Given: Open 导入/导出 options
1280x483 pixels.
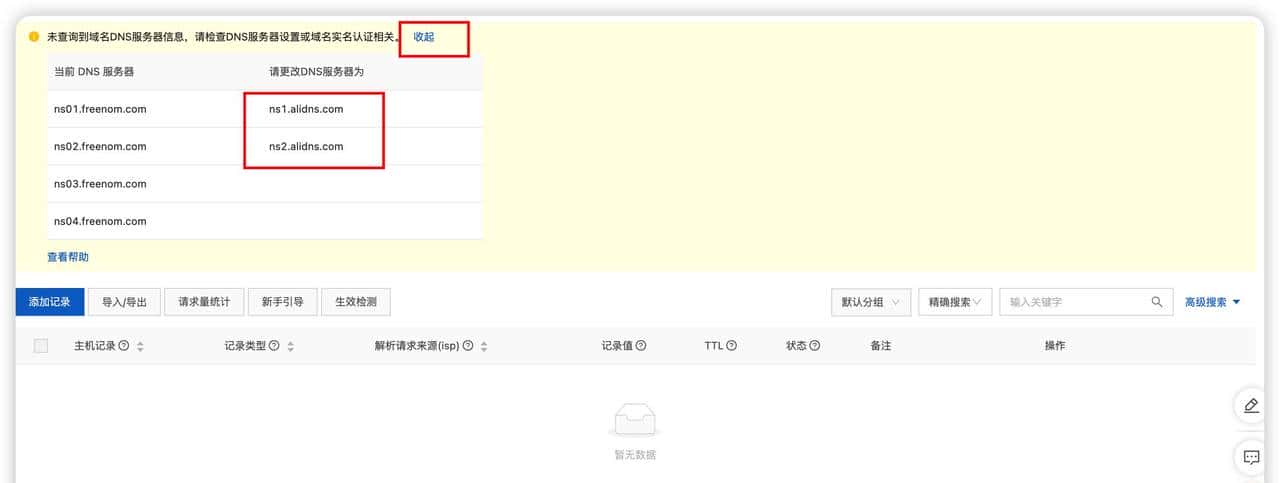Looking at the screenshot, I should (124, 302).
